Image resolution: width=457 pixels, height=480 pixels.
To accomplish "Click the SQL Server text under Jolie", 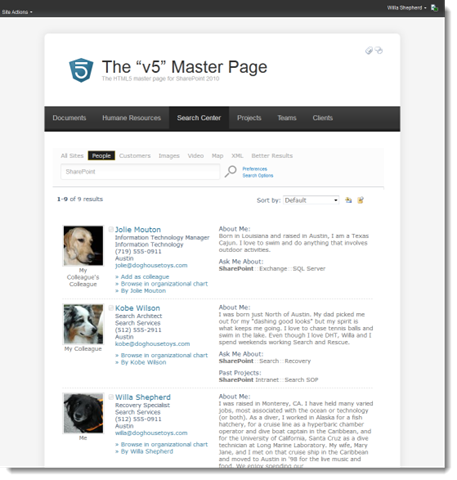I will coord(309,269).
